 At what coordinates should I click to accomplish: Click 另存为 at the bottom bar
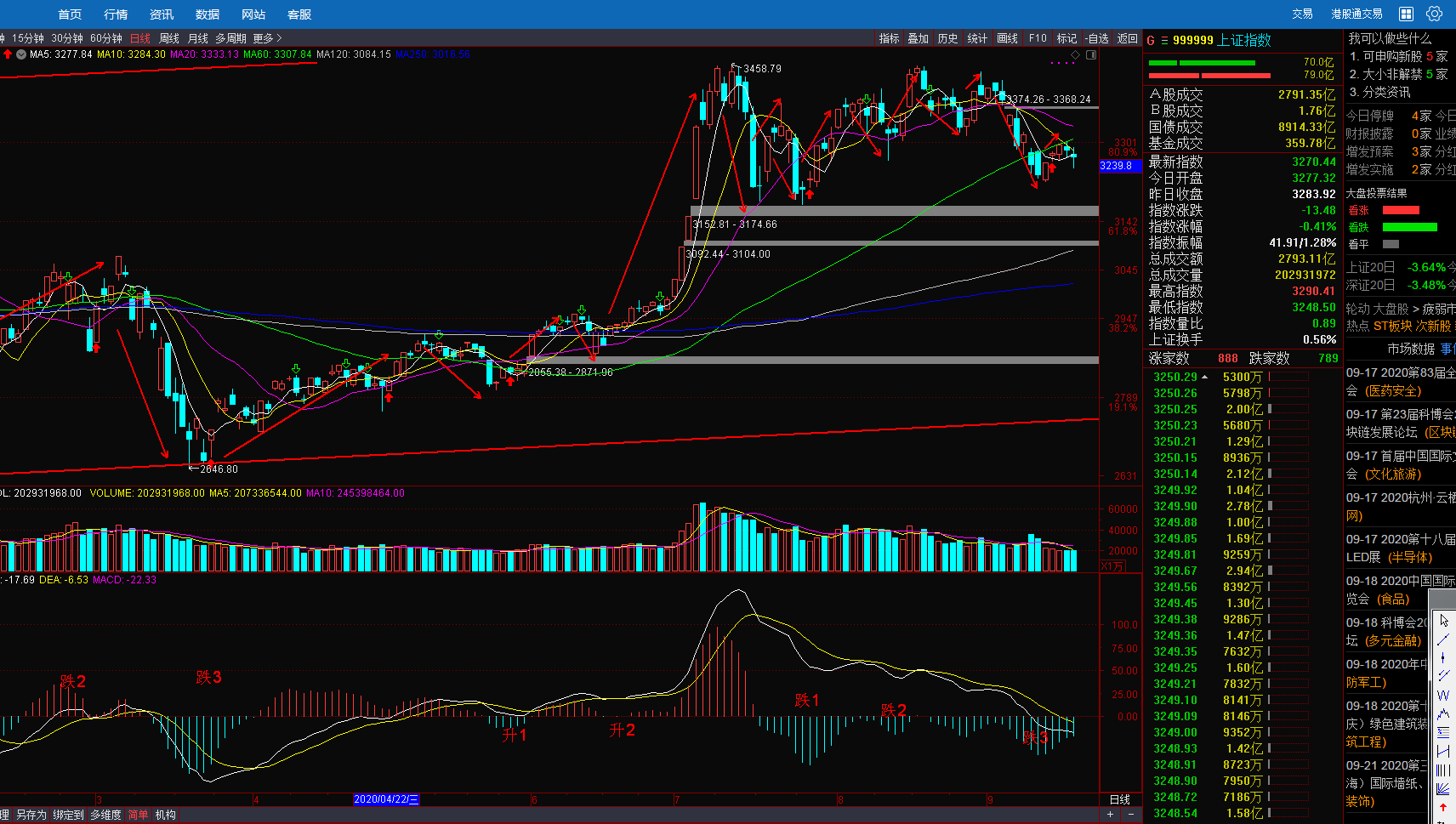point(31,815)
